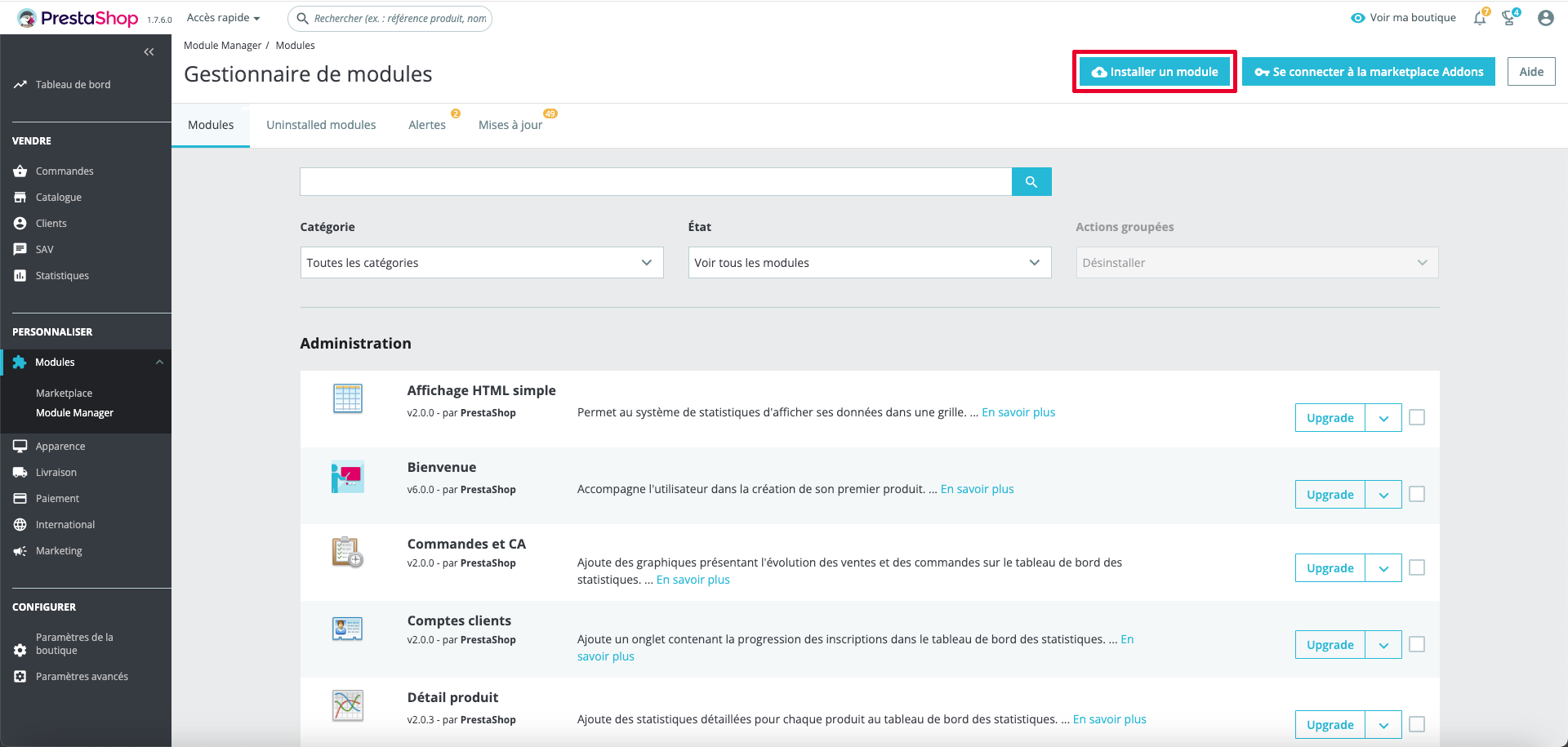The image size is (1568, 747).
Task: Click the Comptes clients module icon
Action: tap(348, 629)
